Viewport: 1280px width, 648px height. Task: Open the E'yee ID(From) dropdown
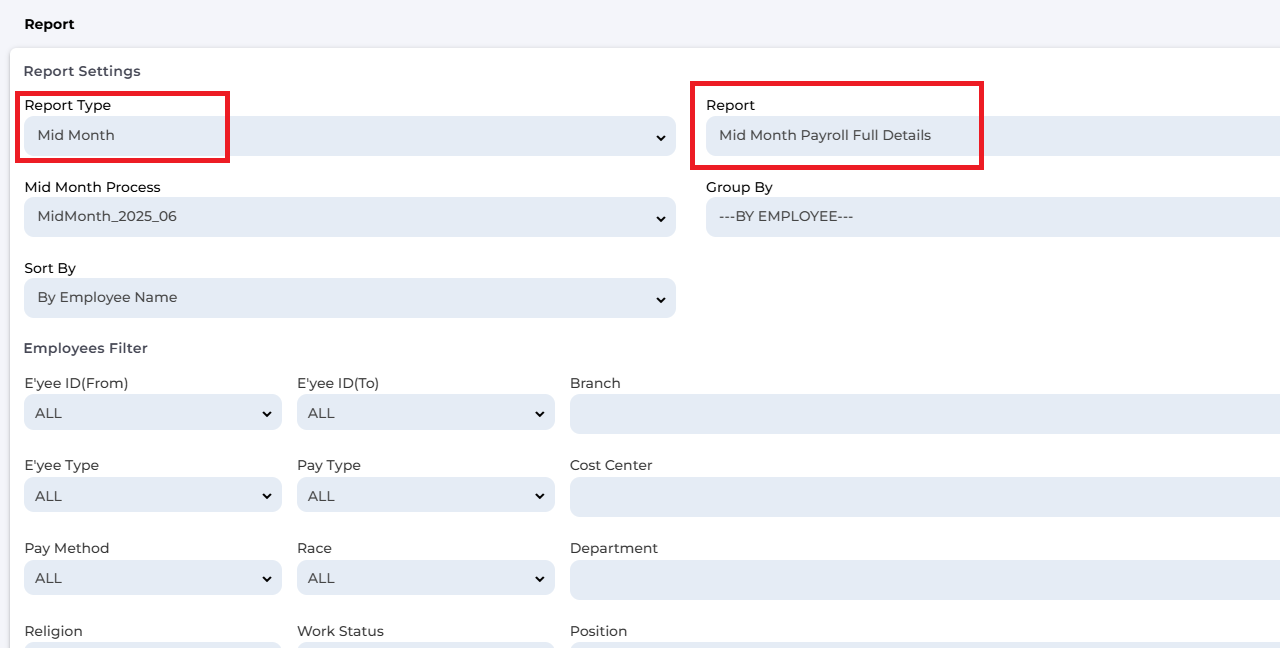152,413
